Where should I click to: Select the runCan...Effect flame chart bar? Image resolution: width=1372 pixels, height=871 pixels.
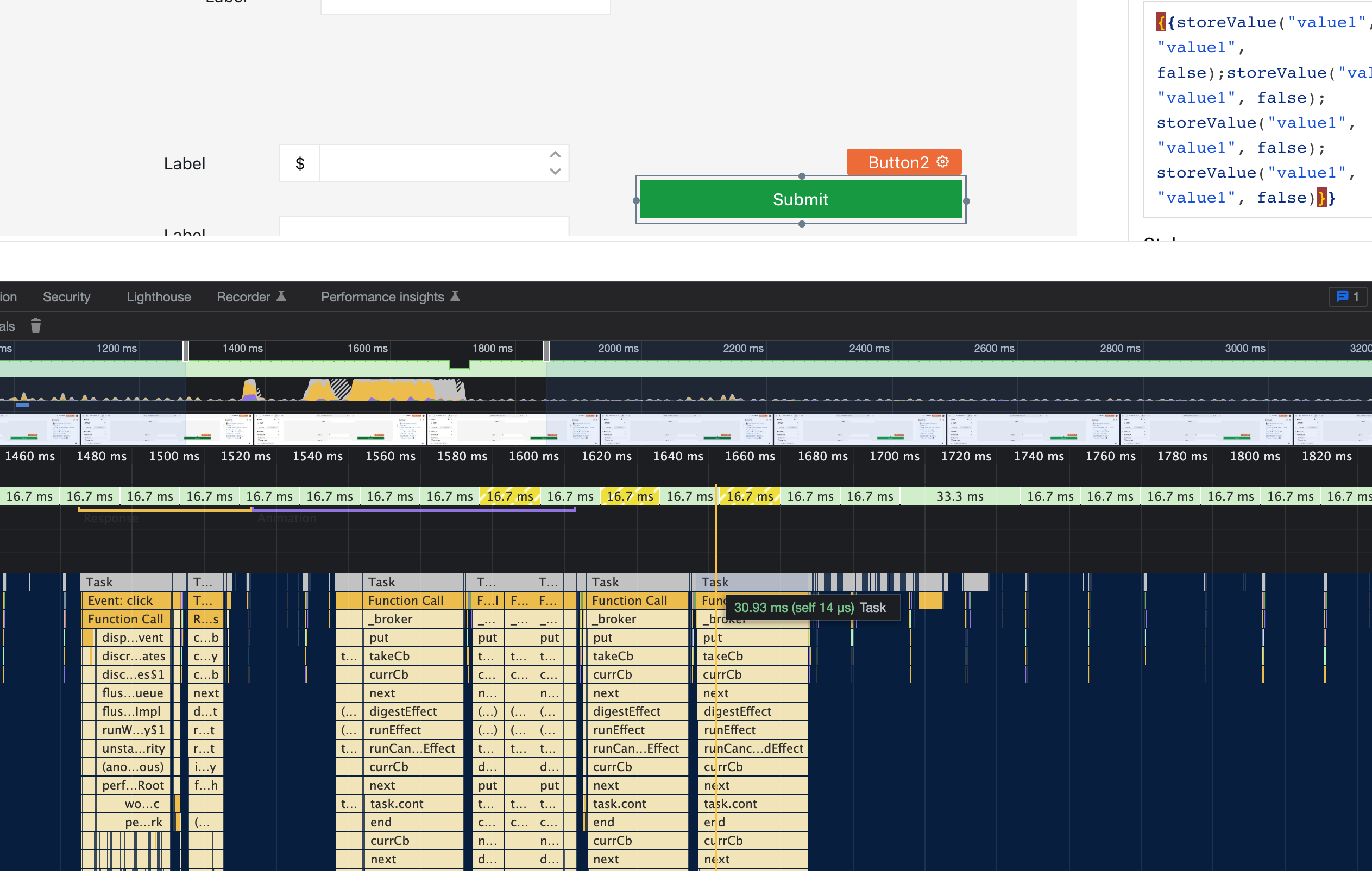(x=412, y=748)
